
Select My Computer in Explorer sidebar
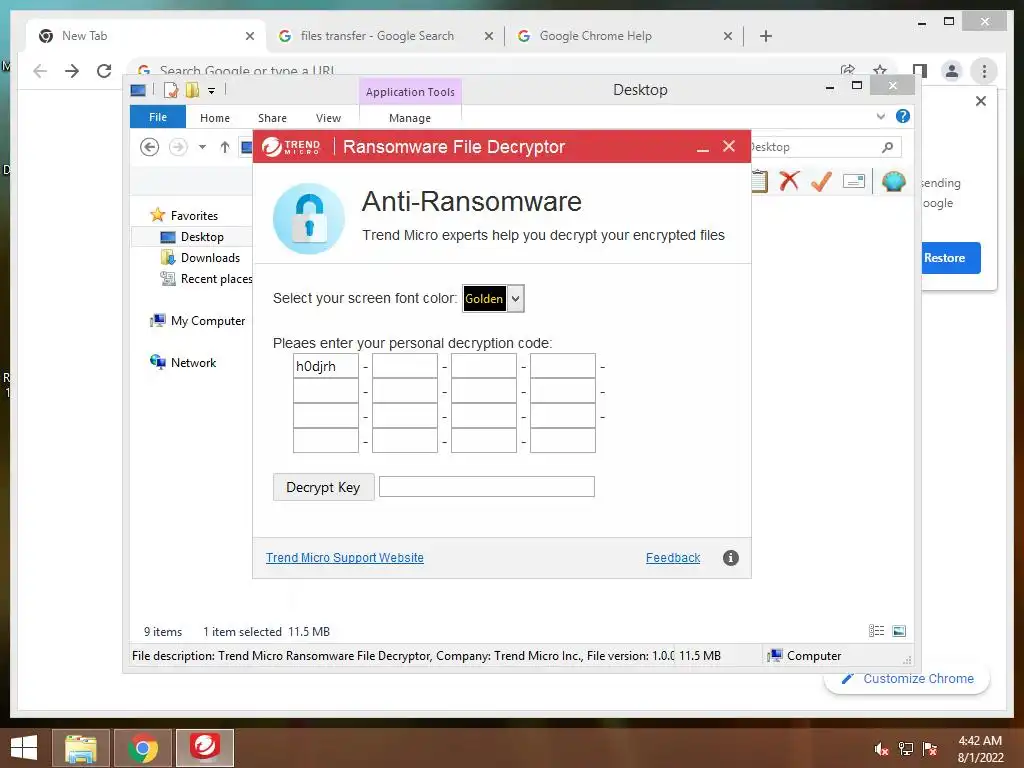click(198, 321)
